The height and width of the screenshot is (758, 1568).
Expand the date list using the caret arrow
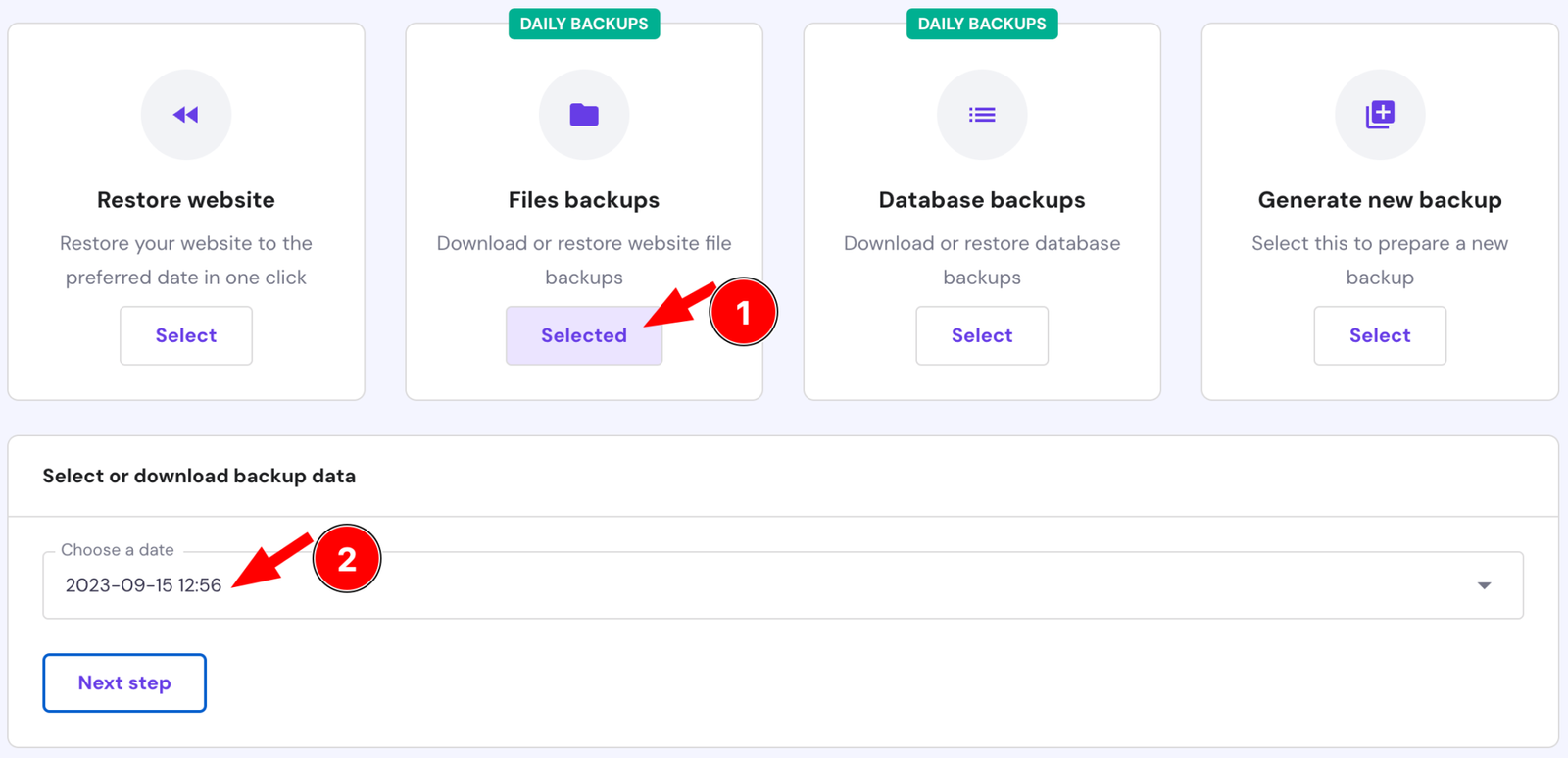(1484, 585)
